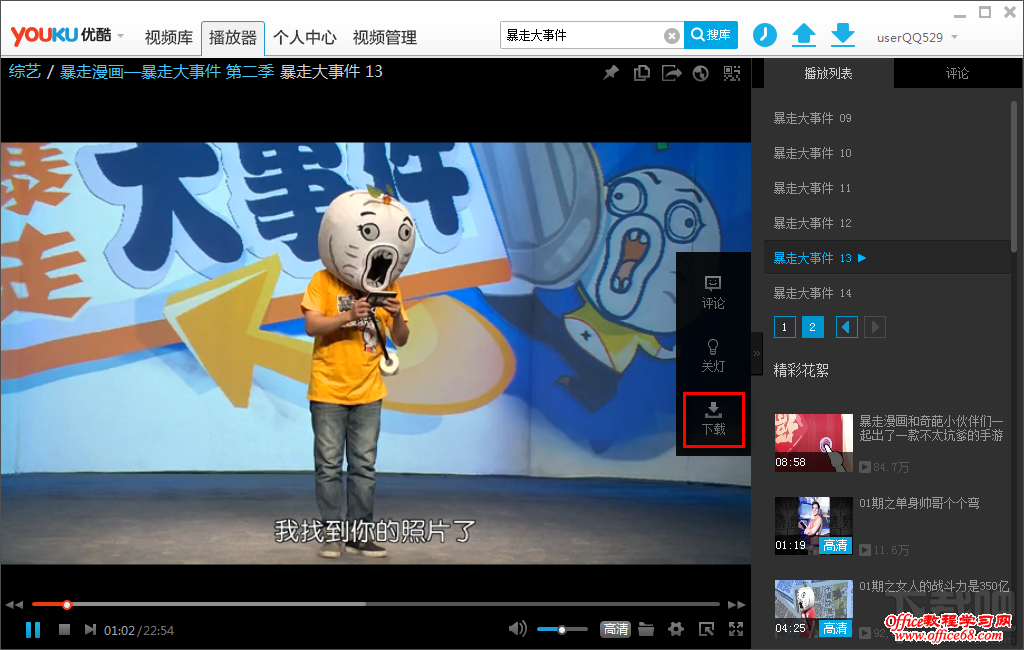Open comments from the video side overlay

[713, 292]
